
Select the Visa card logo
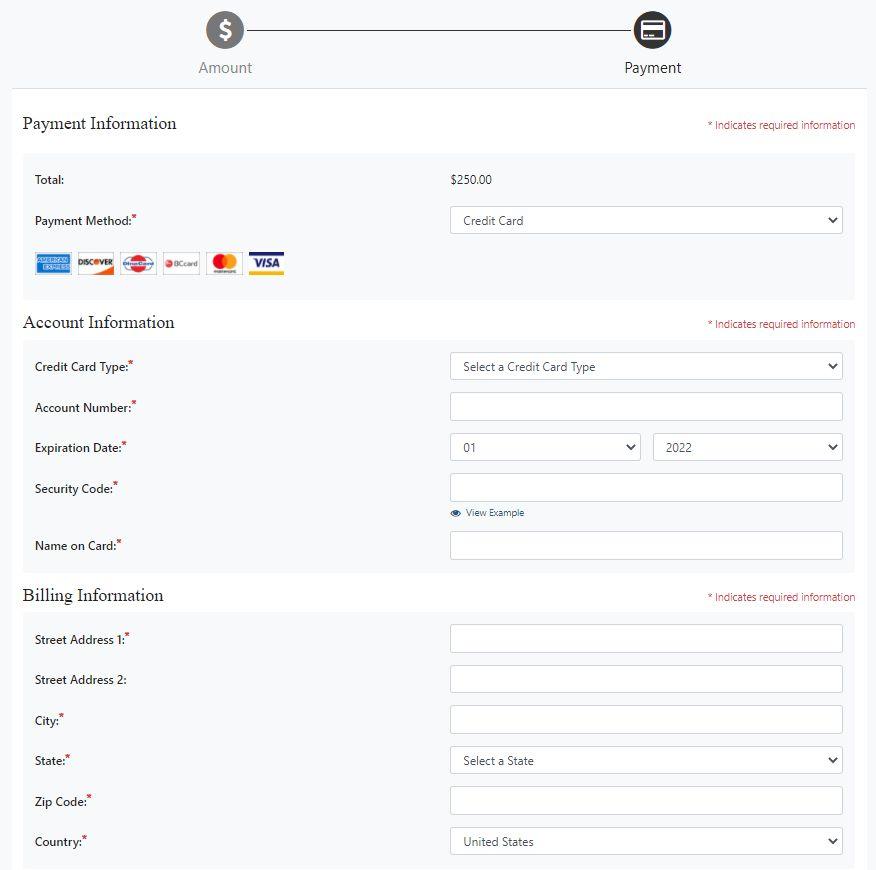(266, 263)
